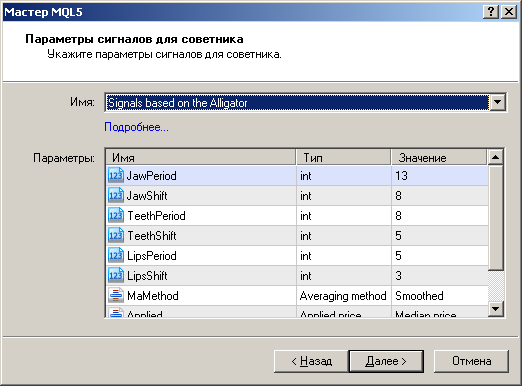Select the LipsShift parameter name

[x=147, y=276]
